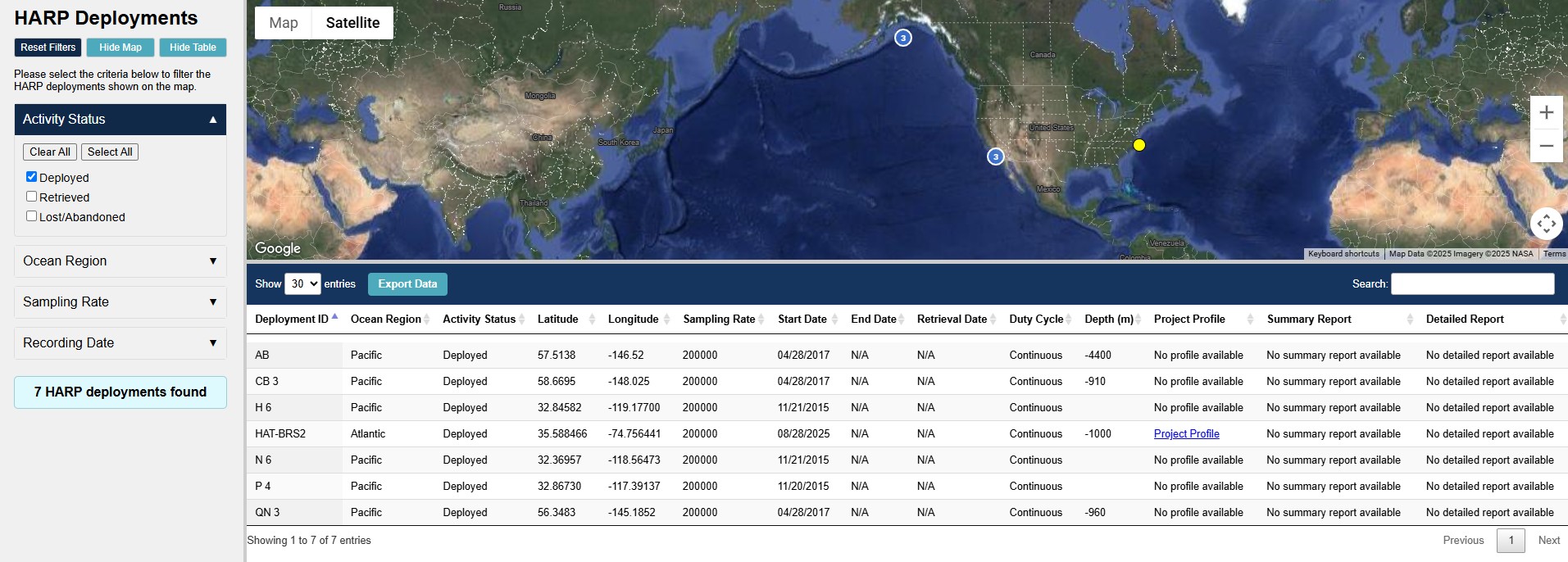Viewport: 1568px width, 562px height.
Task: Uncheck the Deployed checkbox
Action: 31,177
